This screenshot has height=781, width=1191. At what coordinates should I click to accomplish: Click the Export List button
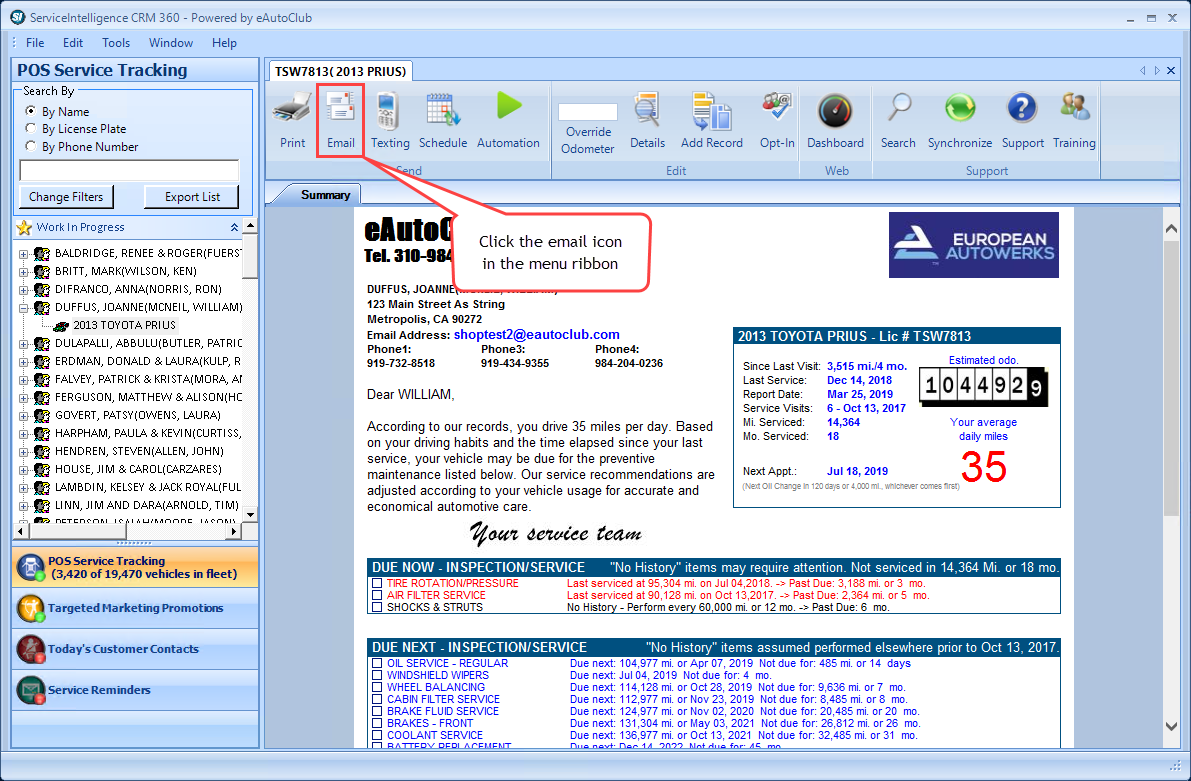(192, 197)
